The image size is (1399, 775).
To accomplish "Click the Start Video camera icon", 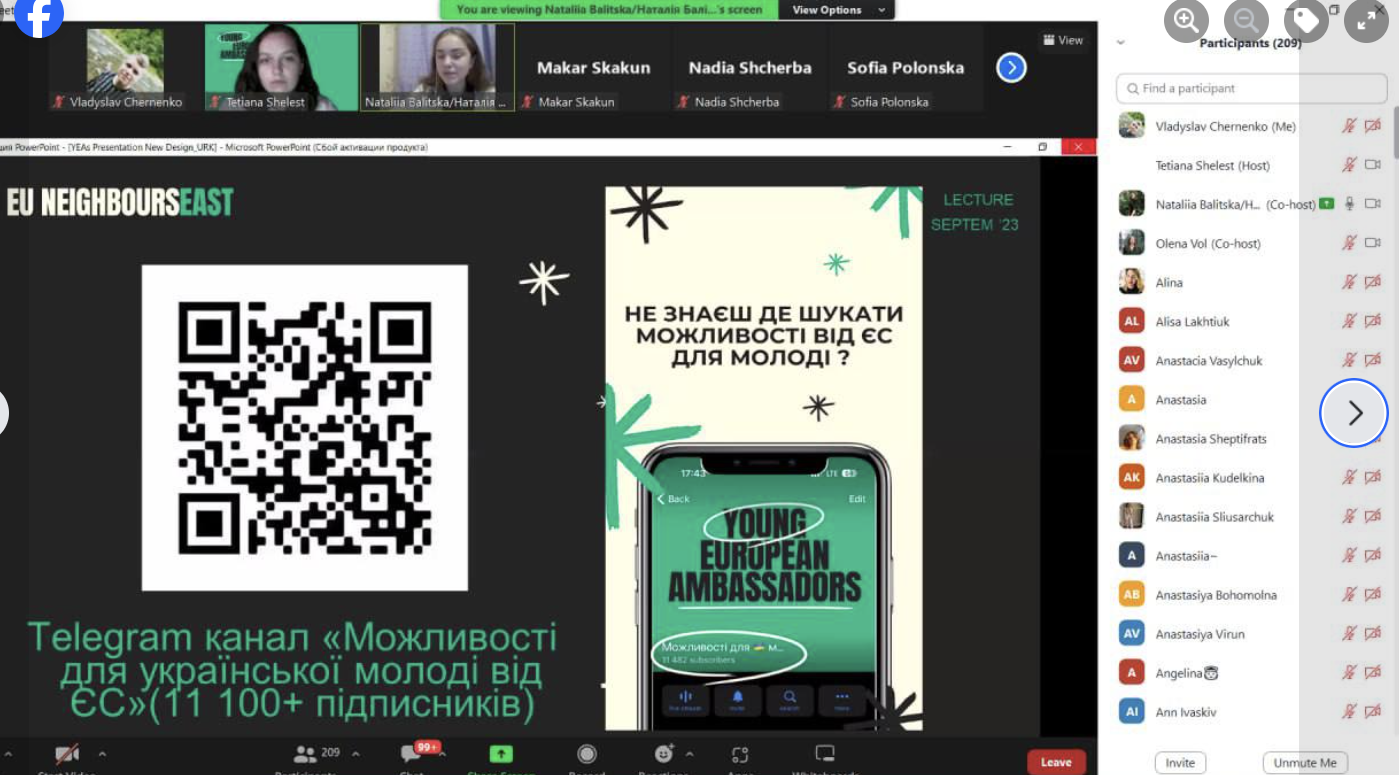I will point(67,754).
